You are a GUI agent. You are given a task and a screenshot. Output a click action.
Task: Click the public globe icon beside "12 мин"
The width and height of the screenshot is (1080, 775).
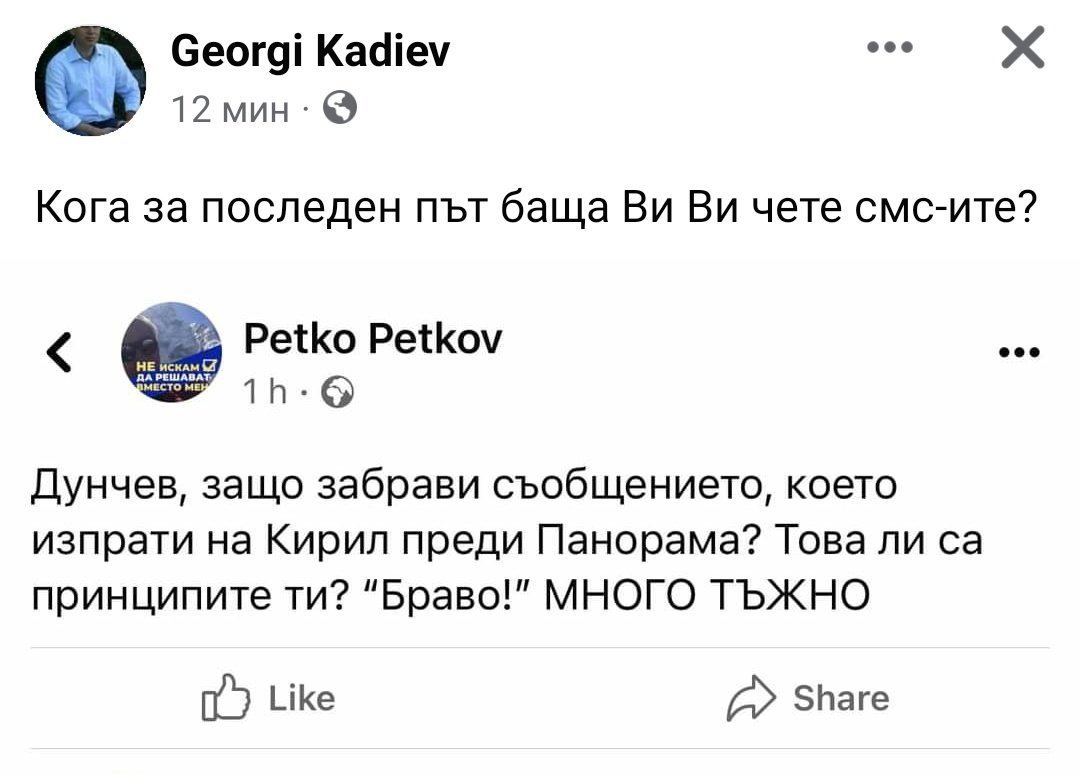tap(340, 107)
